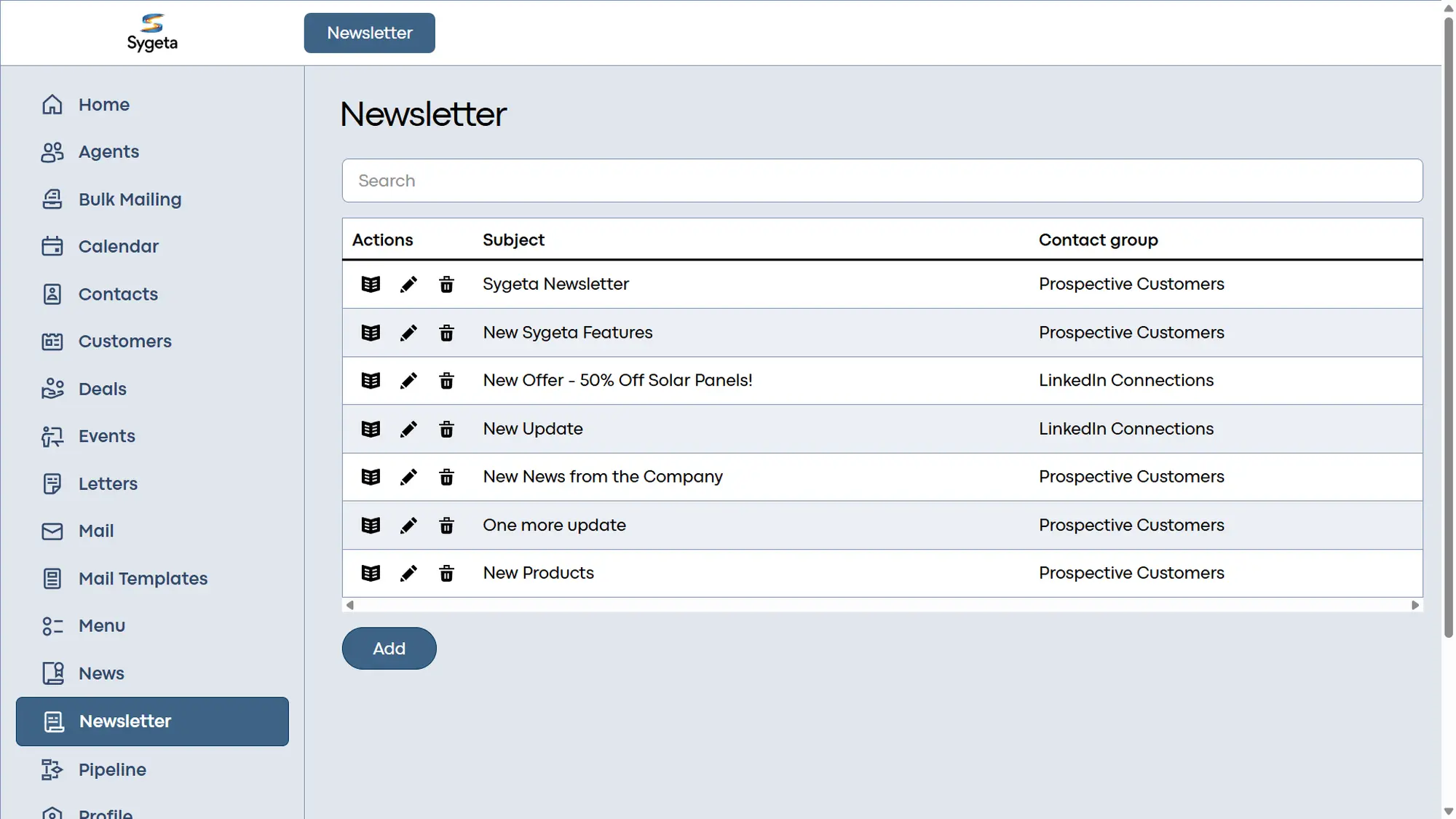Click LinkedIn Connections in Solar Panels row
Viewport: 1456px width, 819px height.
point(1125,381)
